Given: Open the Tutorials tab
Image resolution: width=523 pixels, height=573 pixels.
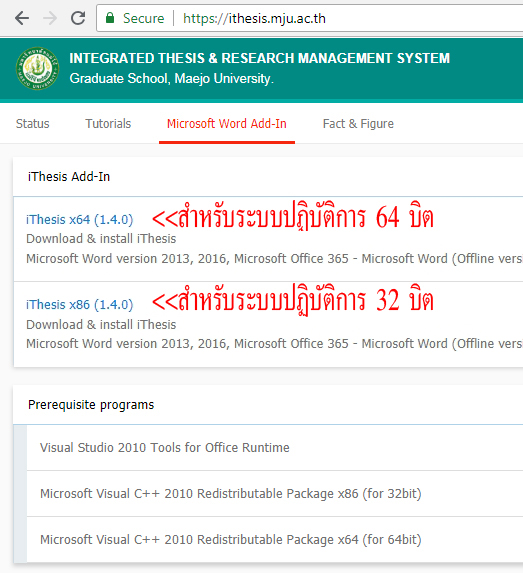Looking at the screenshot, I should pyautogui.click(x=108, y=124).
